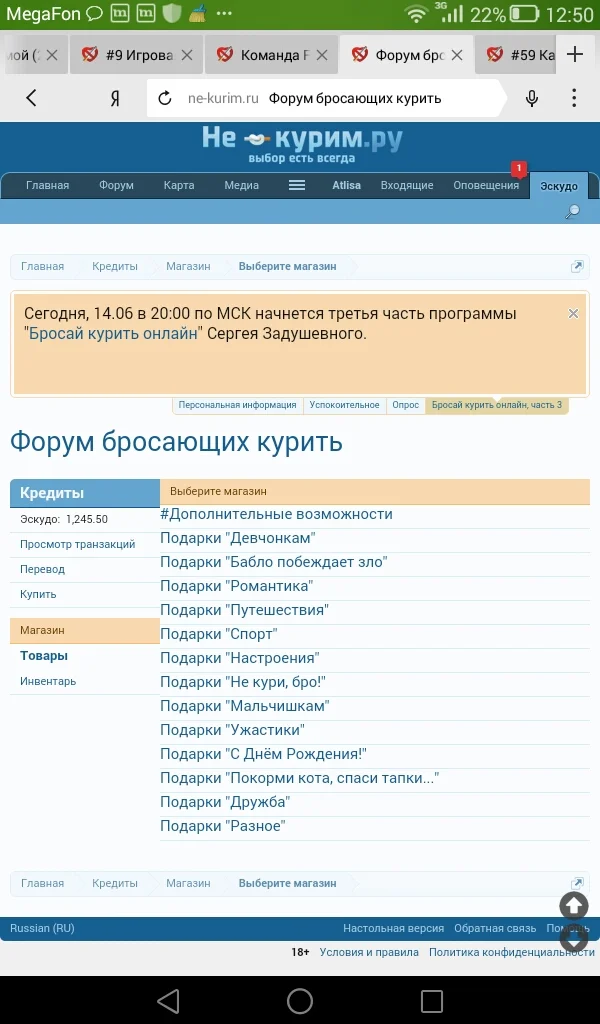Image resolution: width=600 pixels, height=1024 pixels.
Task: Open the hamburger menu in forum navbar
Action: click(297, 185)
